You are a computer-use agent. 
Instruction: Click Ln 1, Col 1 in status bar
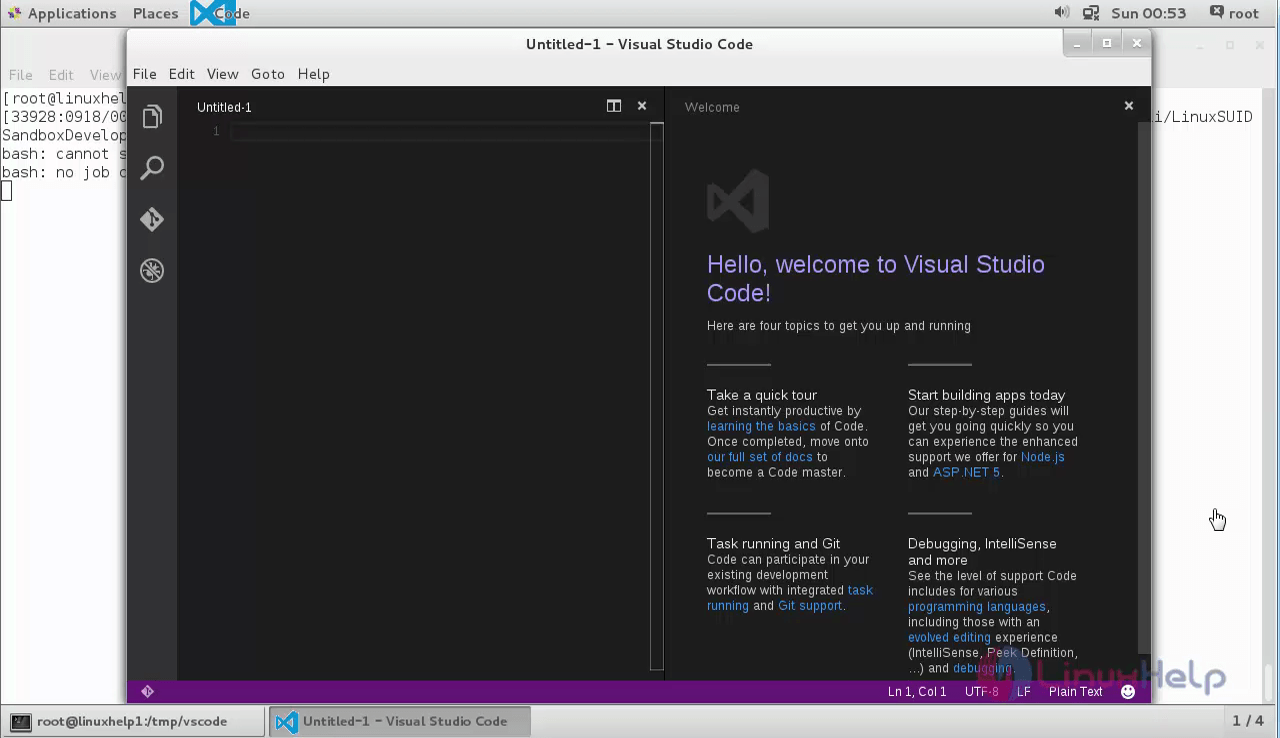pyautogui.click(x=917, y=691)
